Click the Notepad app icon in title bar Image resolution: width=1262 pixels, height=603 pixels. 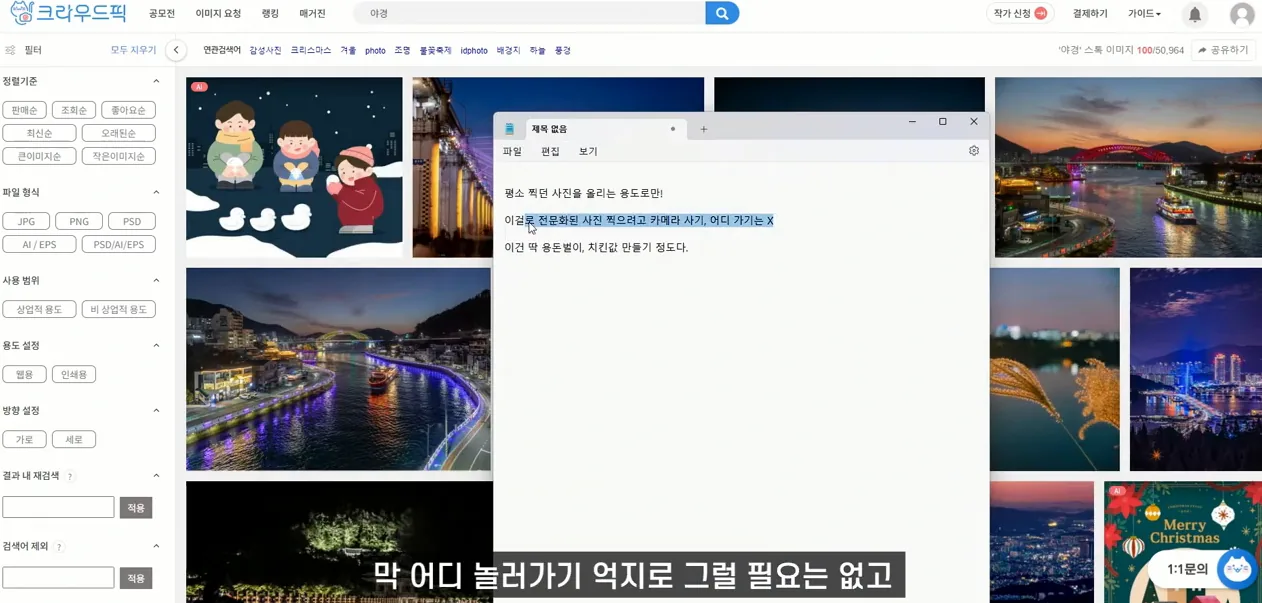tap(510, 129)
